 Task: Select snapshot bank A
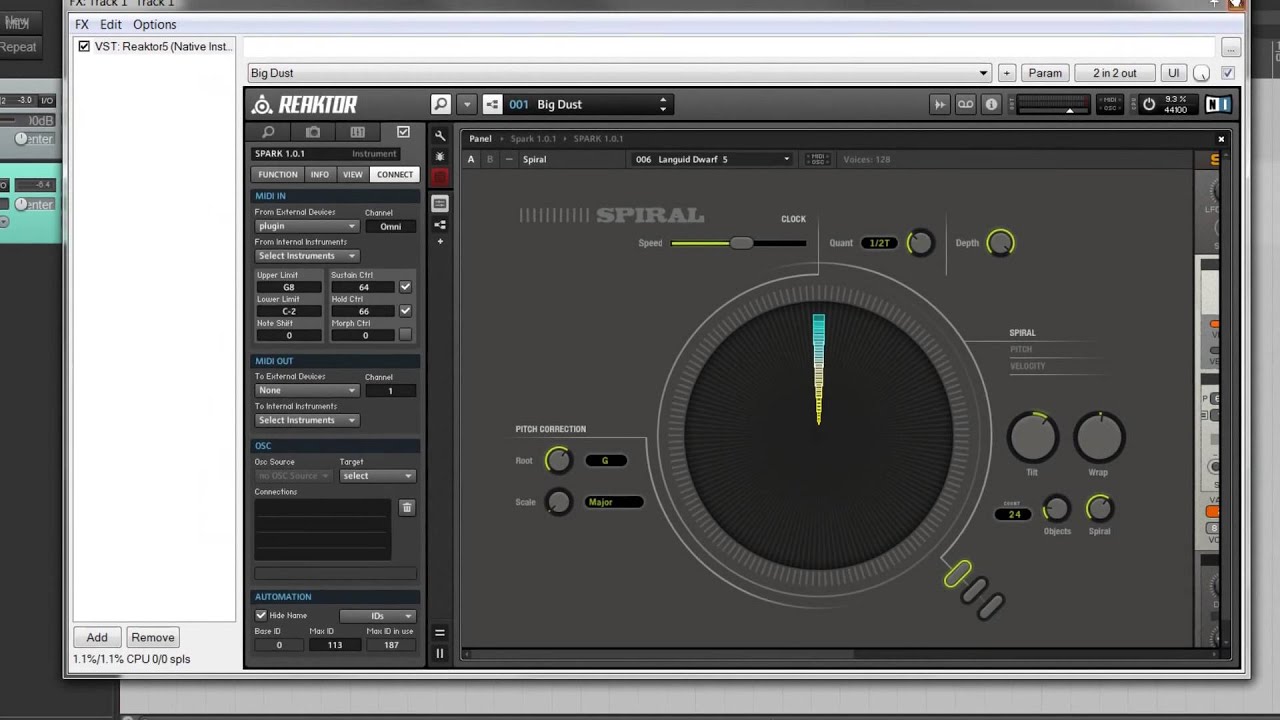point(471,159)
